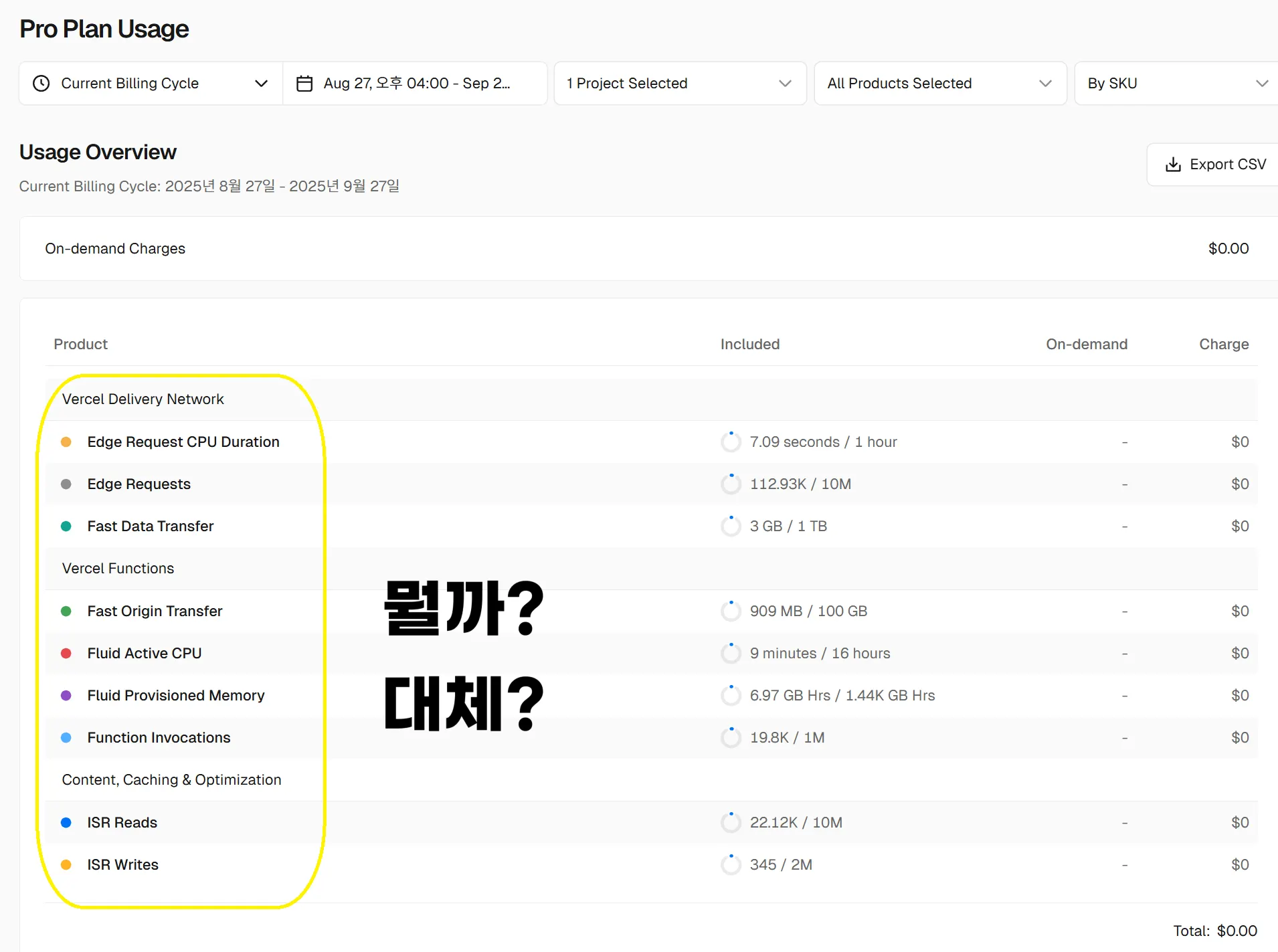Click the progress ring for 345 / 2M
This screenshot has height=952, width=1278.
pyautogui.click(x=731, y=865)
